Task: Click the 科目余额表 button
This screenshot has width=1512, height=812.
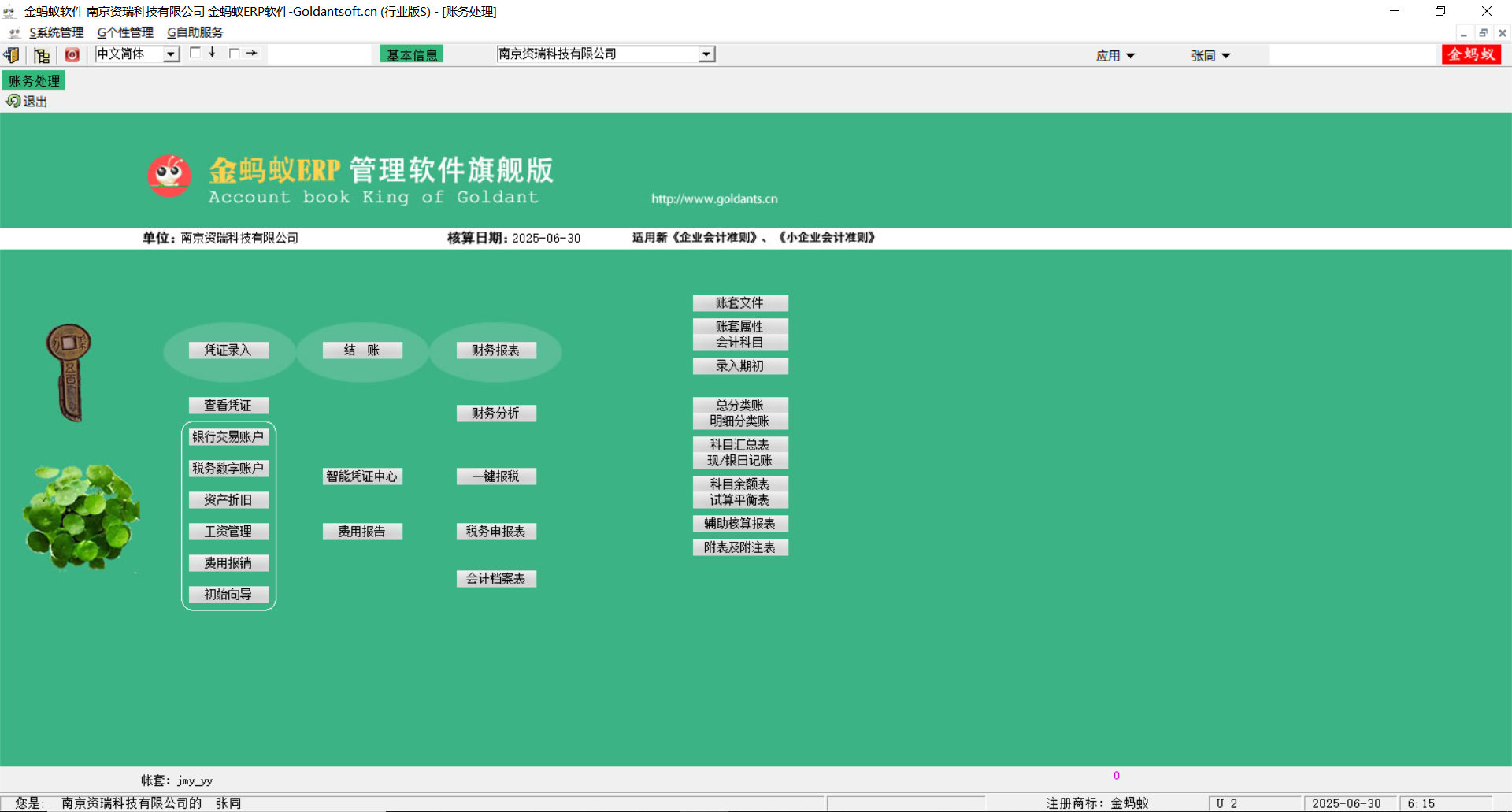Action: pyautogui.click(x=740, y=484)
